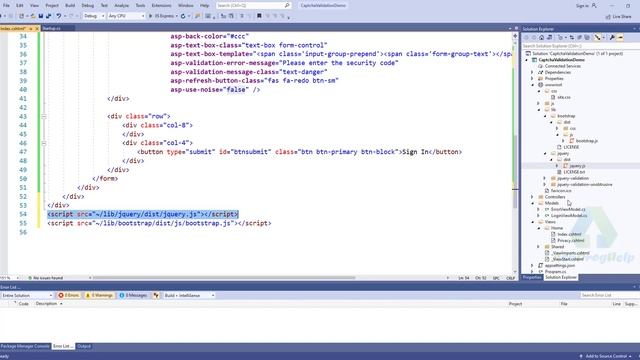Open the Any CPU platform dropdown
Image resolution: width=640 pixels, height=360 pixels.
[127, 16]
